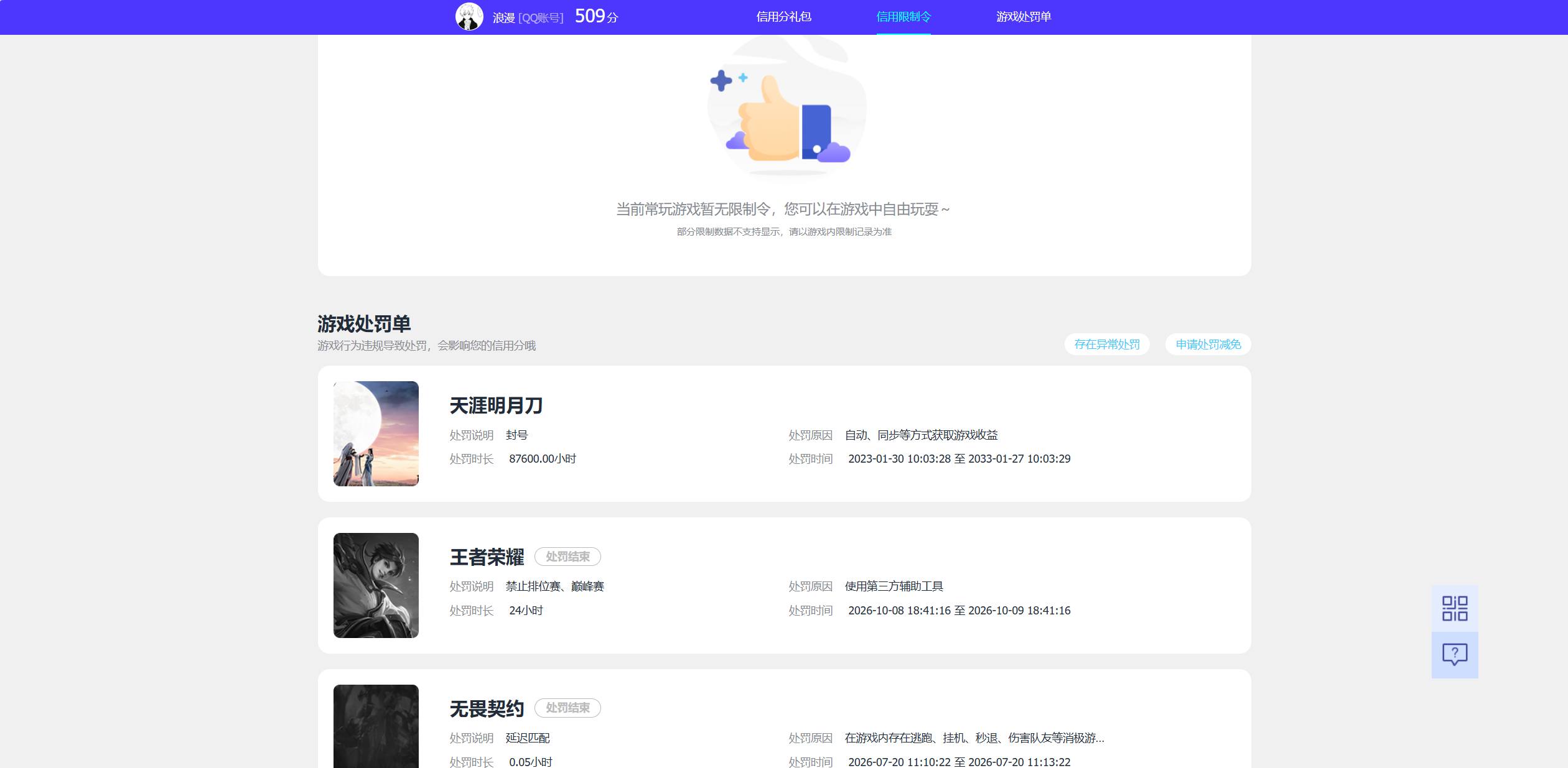Screen dimensions: 1568x768
Task: Click the 无畏契约 title
Action: click(x=487, y=708)
